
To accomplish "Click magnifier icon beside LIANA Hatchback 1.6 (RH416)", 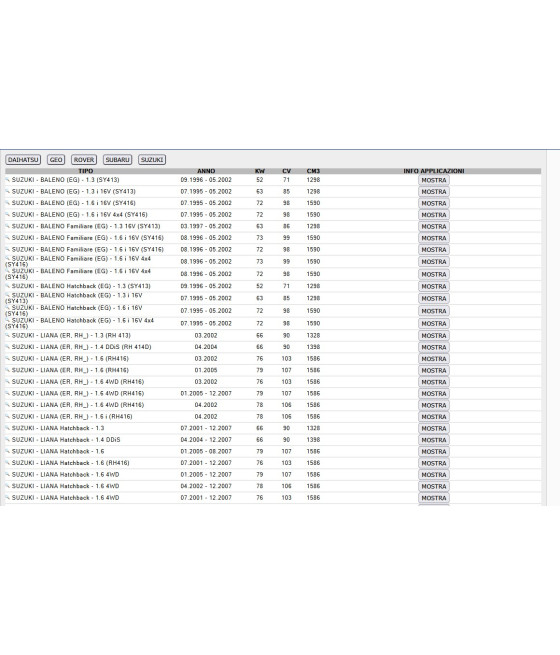I will pos(8,463).
